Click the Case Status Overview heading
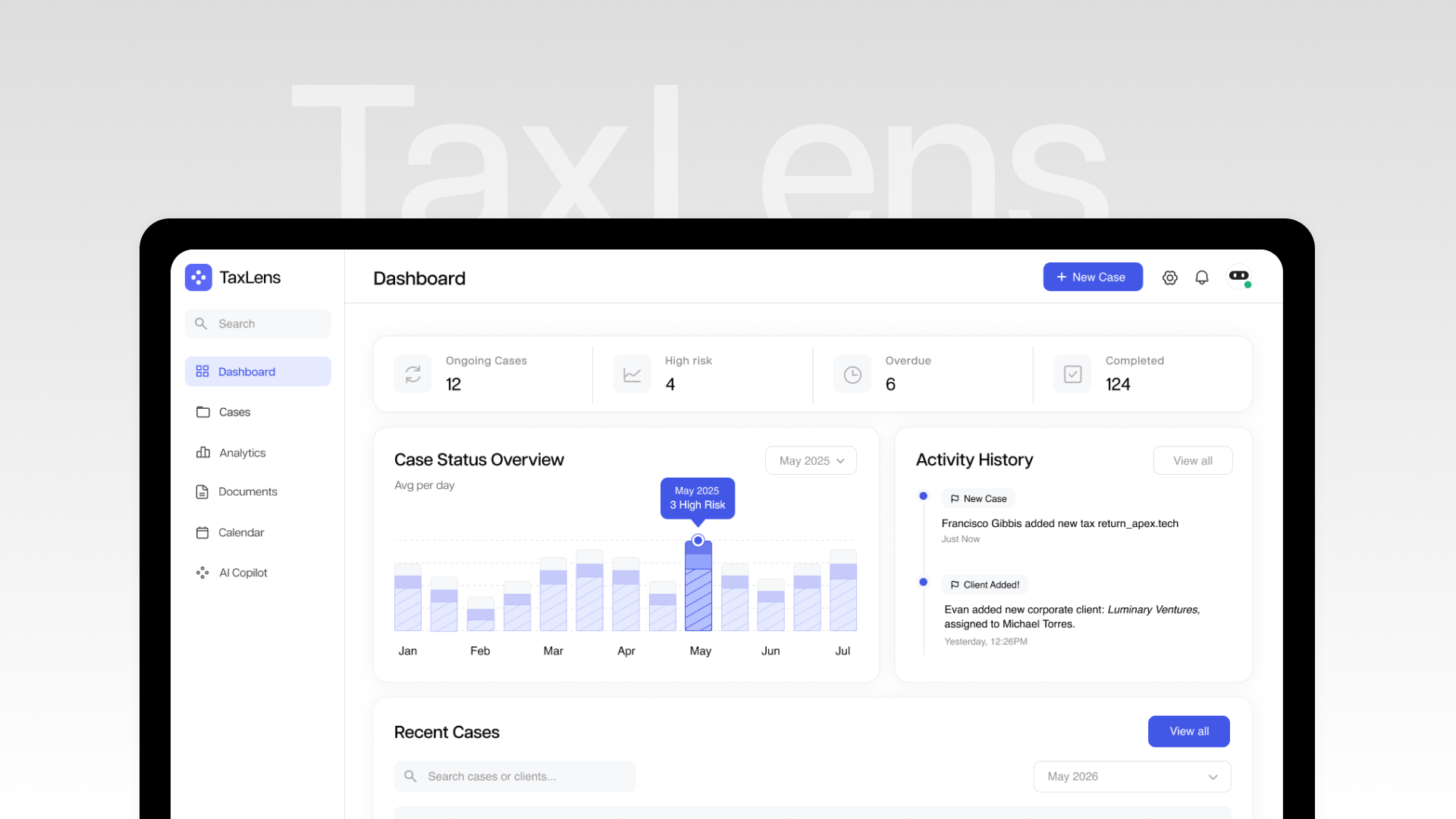1456x819 pixels. tap(479, 460)
